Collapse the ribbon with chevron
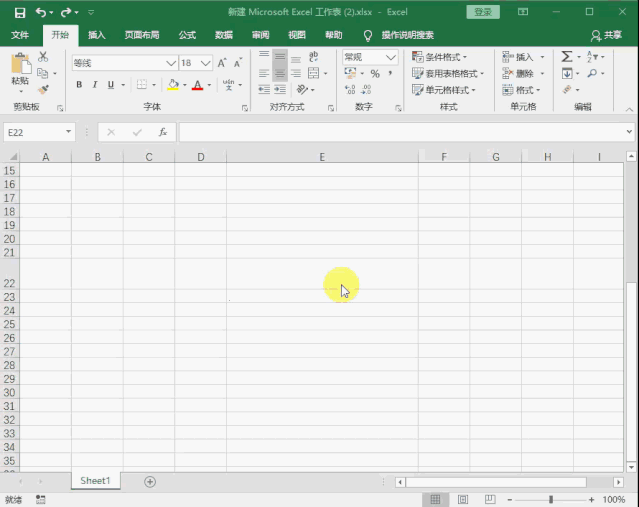This screenshot has width=639, height=507. [x=629, y=109]
